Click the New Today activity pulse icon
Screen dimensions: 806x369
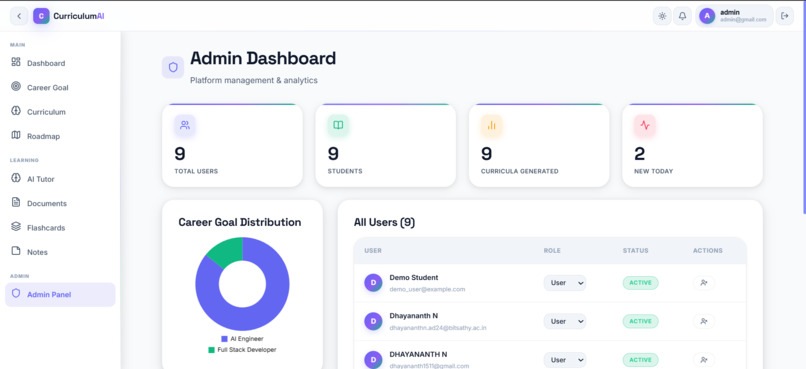(645, 125)
